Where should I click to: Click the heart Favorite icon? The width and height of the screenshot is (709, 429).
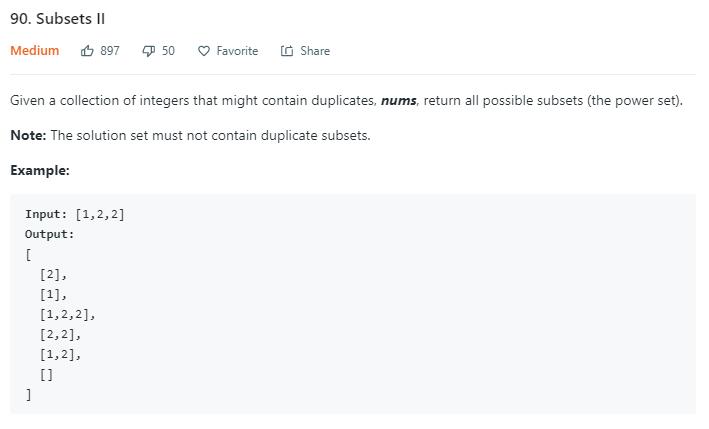pyautogui.click(x=204, y=51)
